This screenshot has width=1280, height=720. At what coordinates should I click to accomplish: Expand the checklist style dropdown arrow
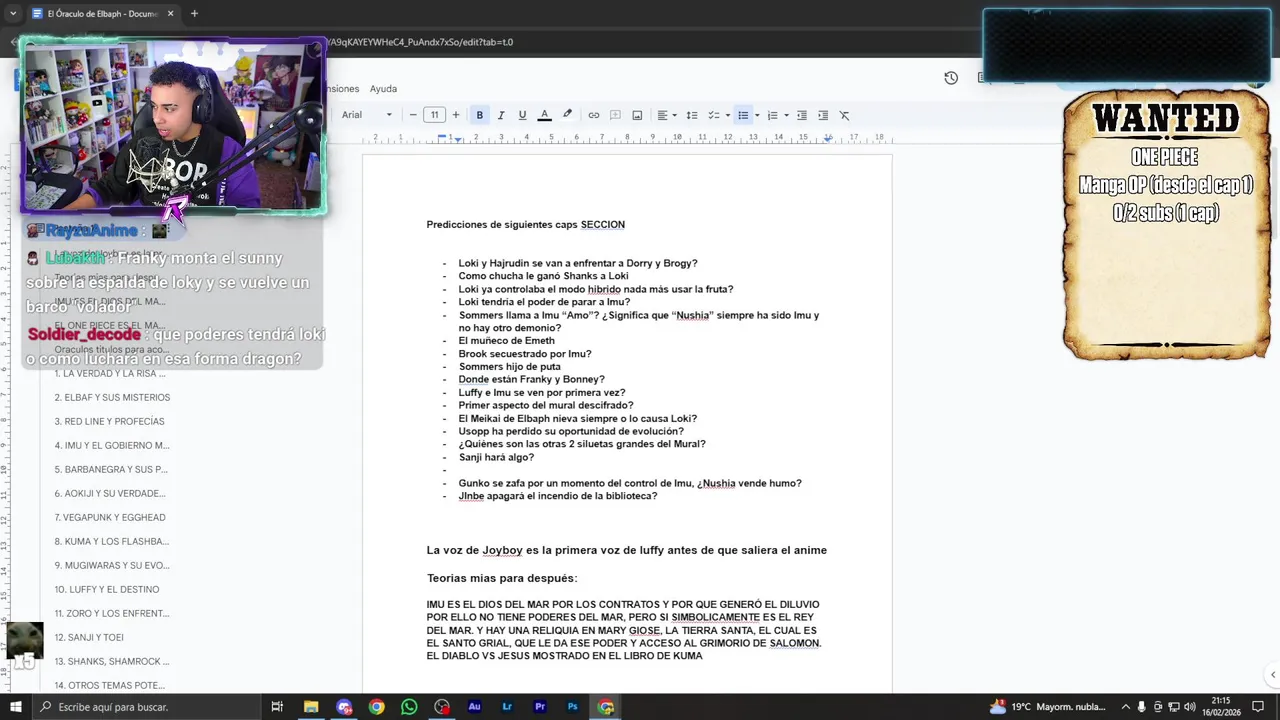tap(727, 115)
